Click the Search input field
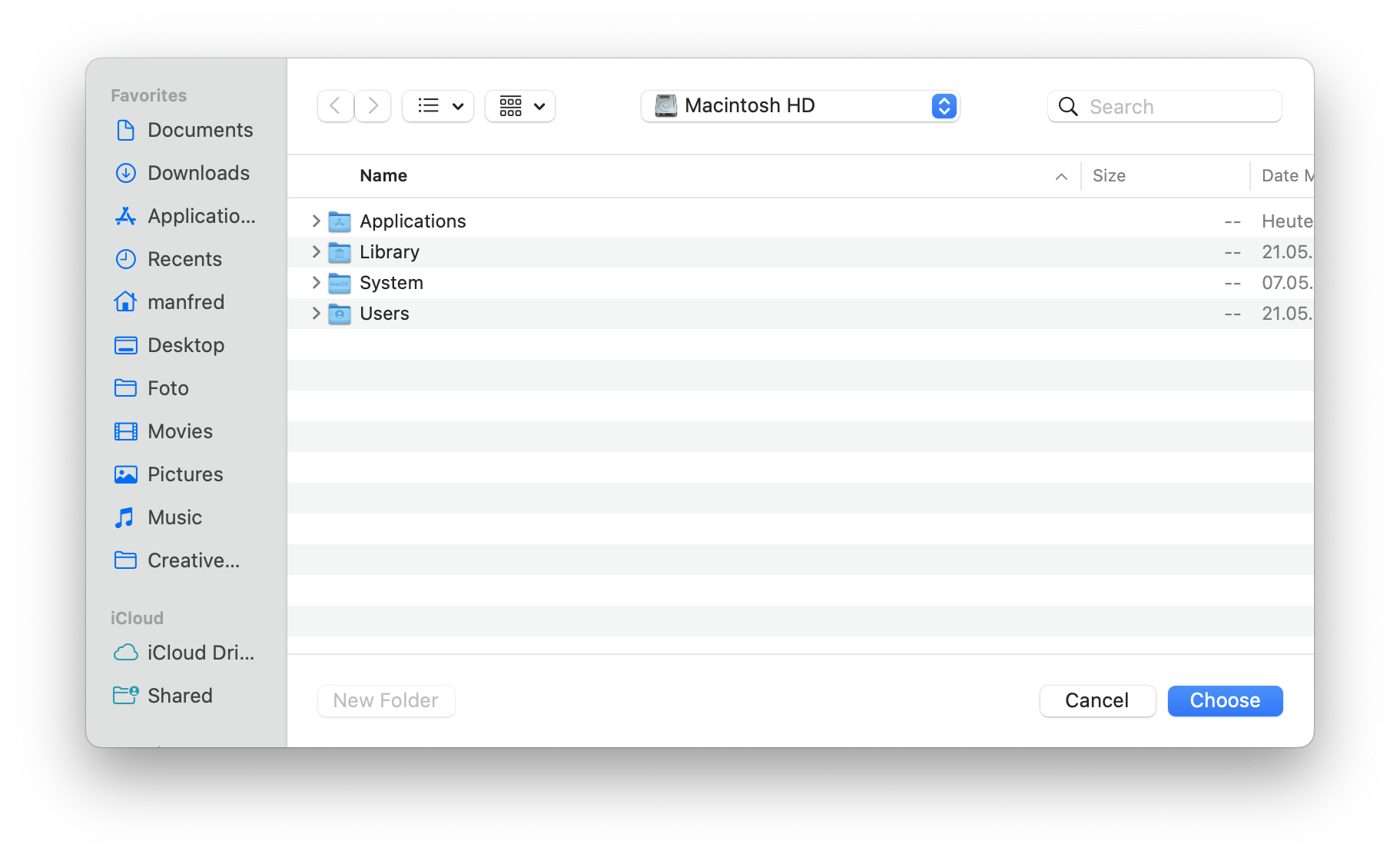This screenshot has height=861, width=1400. tap(1165, 107)
